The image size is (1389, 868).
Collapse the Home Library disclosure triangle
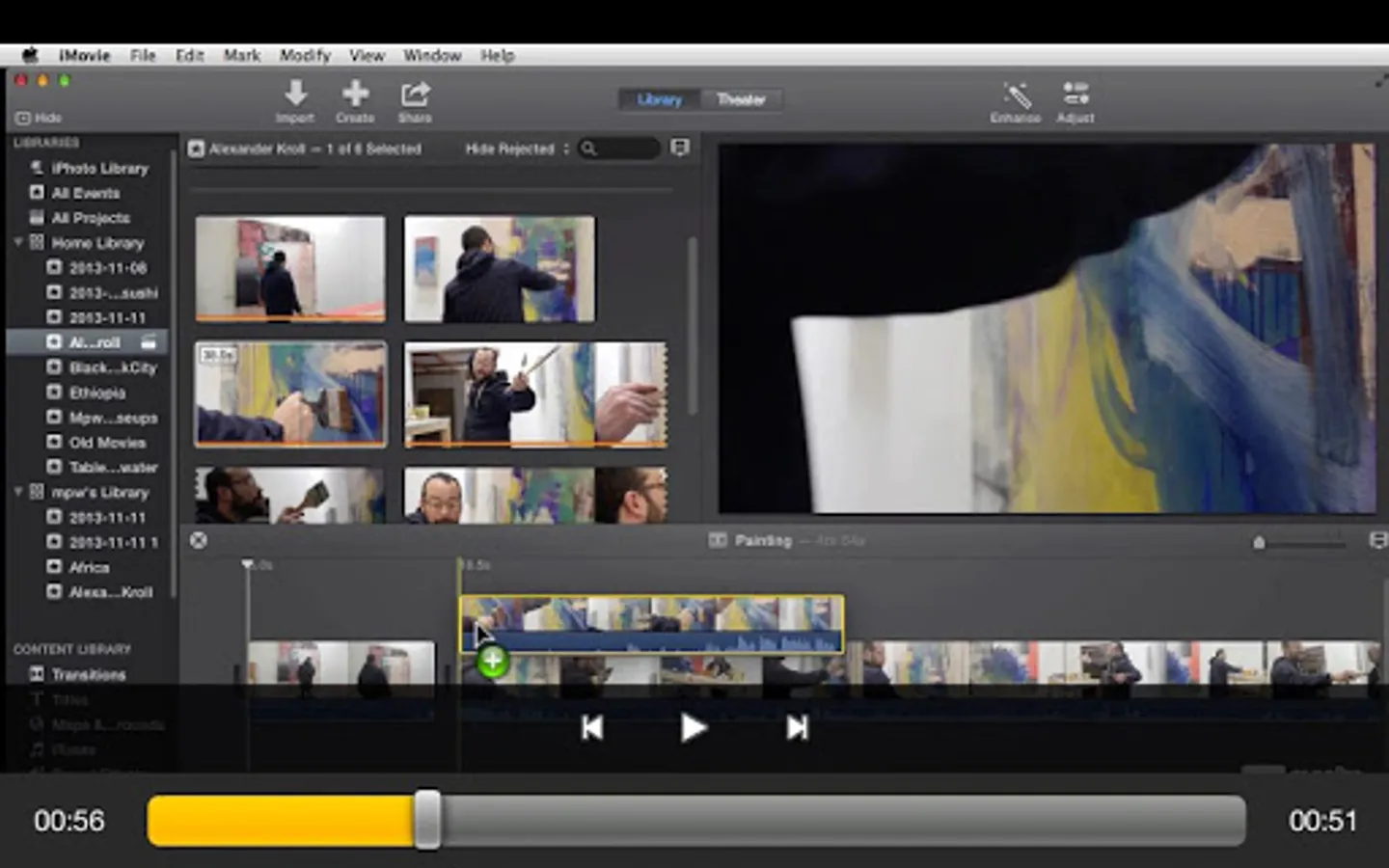tap(18, 242)
